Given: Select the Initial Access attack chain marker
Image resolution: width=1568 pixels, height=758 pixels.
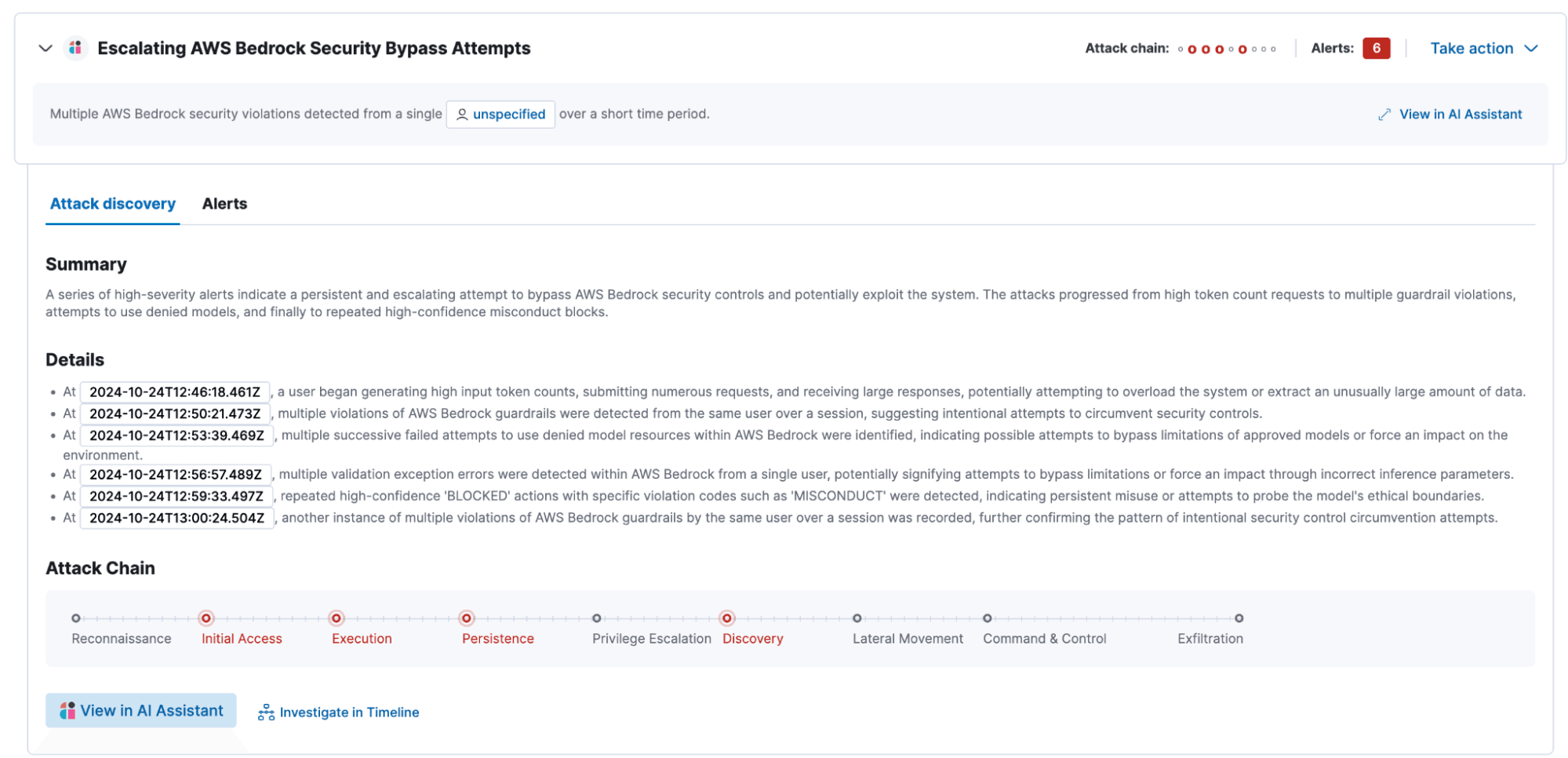Looking at the screenshot, I should (x=206, y=618).
